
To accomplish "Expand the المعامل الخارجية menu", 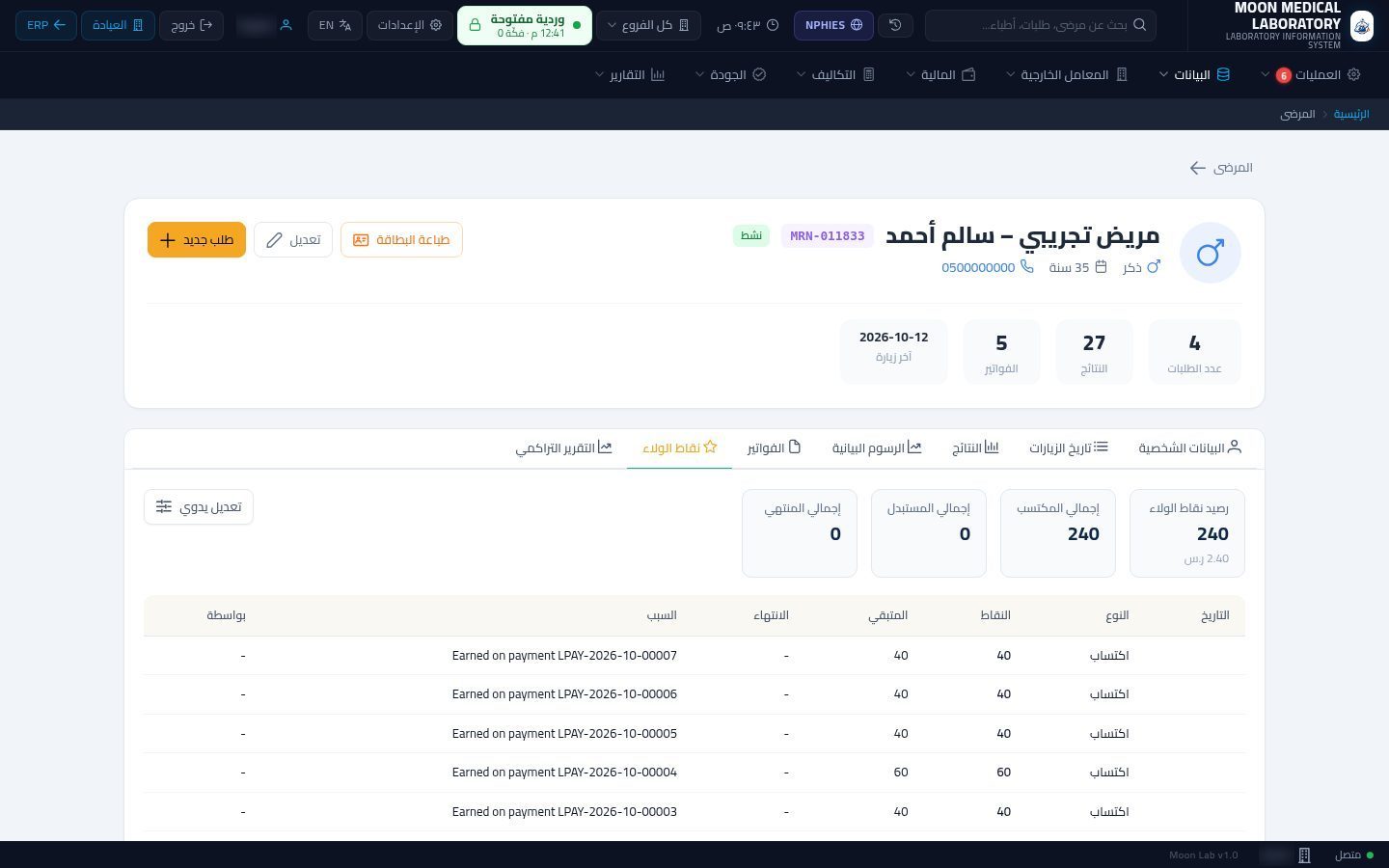I will pos(1067,75).
